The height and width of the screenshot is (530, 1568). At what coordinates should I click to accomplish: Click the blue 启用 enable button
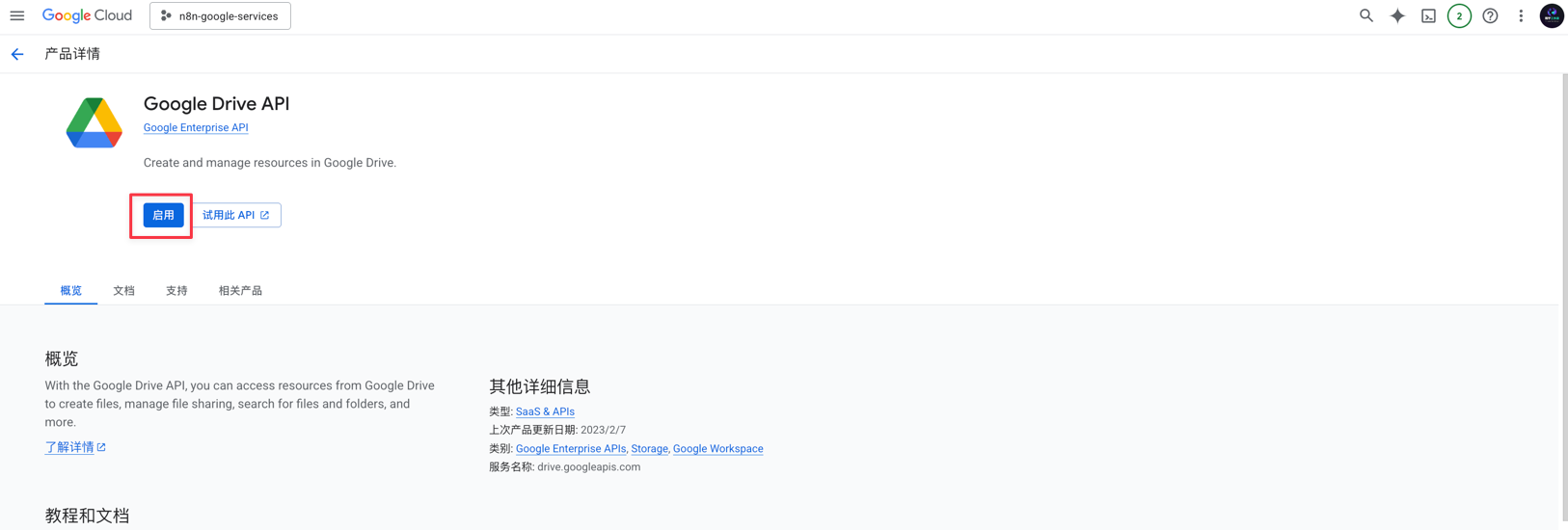[x=163, y=215]
